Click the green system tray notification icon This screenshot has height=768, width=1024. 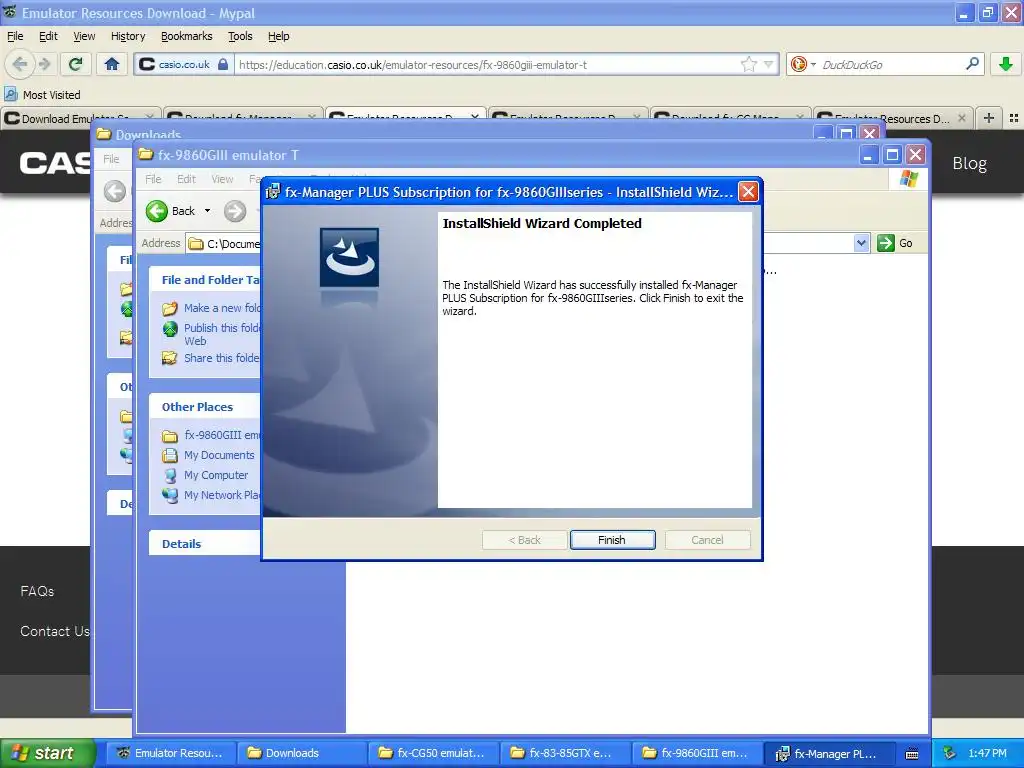pyautogui.click(x=950, y=753)
